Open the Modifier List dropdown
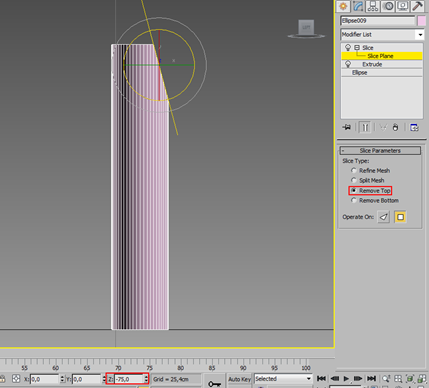This screenshot has height=388, width=429. coord(382,34)
